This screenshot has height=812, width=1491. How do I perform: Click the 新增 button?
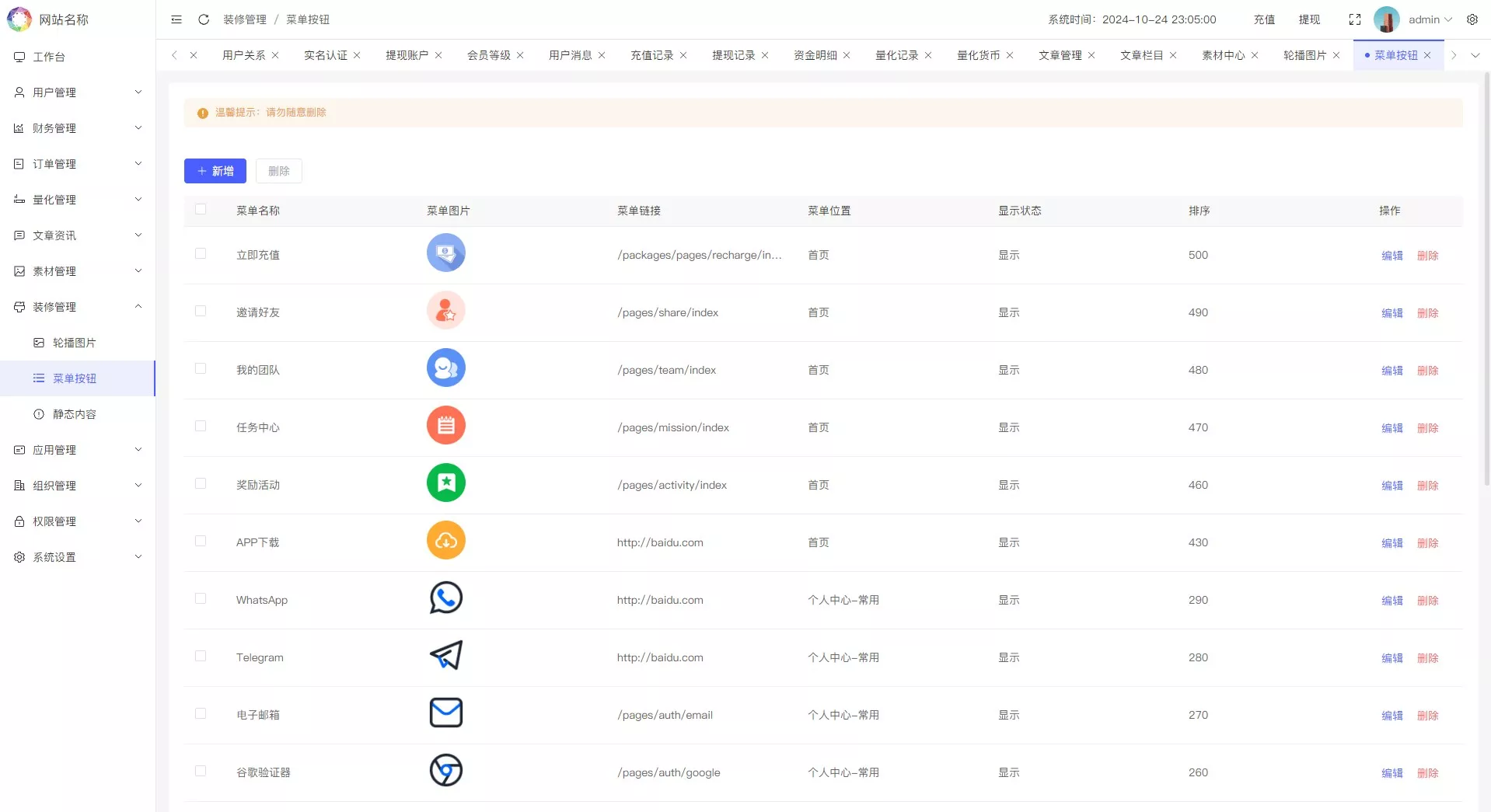(x=215, y=170)
